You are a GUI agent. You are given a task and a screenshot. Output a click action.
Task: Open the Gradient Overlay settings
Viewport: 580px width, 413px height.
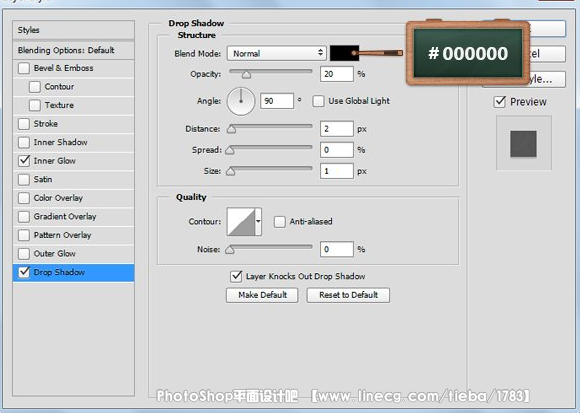[65, 216]
